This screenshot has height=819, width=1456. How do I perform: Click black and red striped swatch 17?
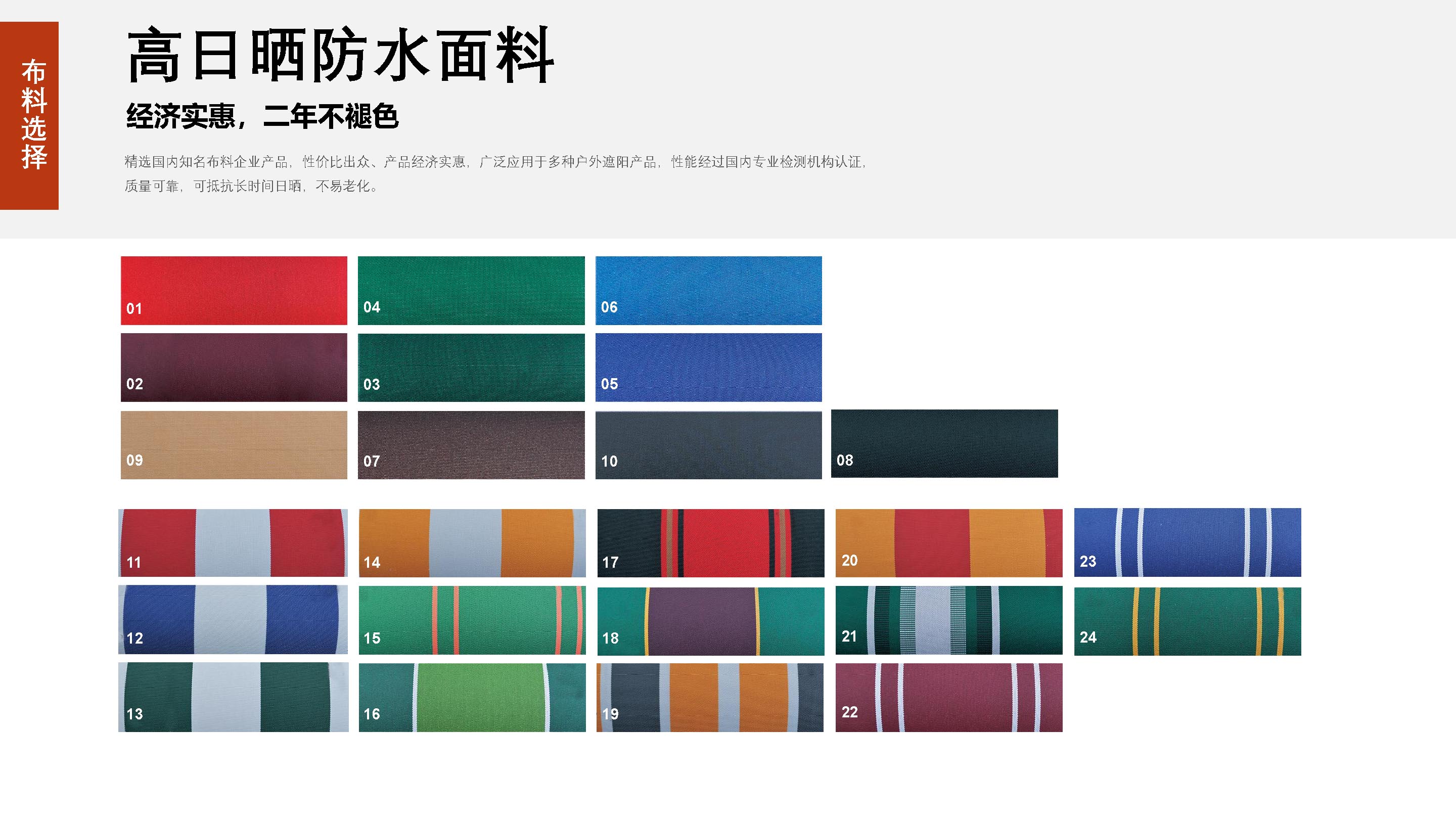[710, 542]
